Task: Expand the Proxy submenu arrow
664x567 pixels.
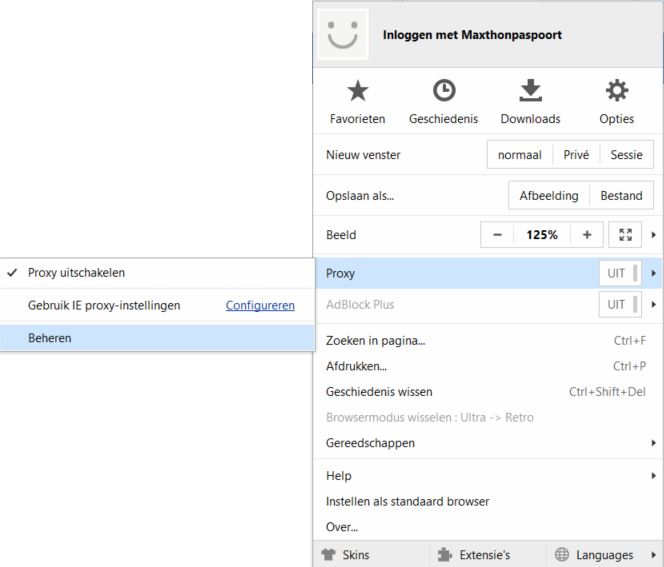Action: pos(653,273)
